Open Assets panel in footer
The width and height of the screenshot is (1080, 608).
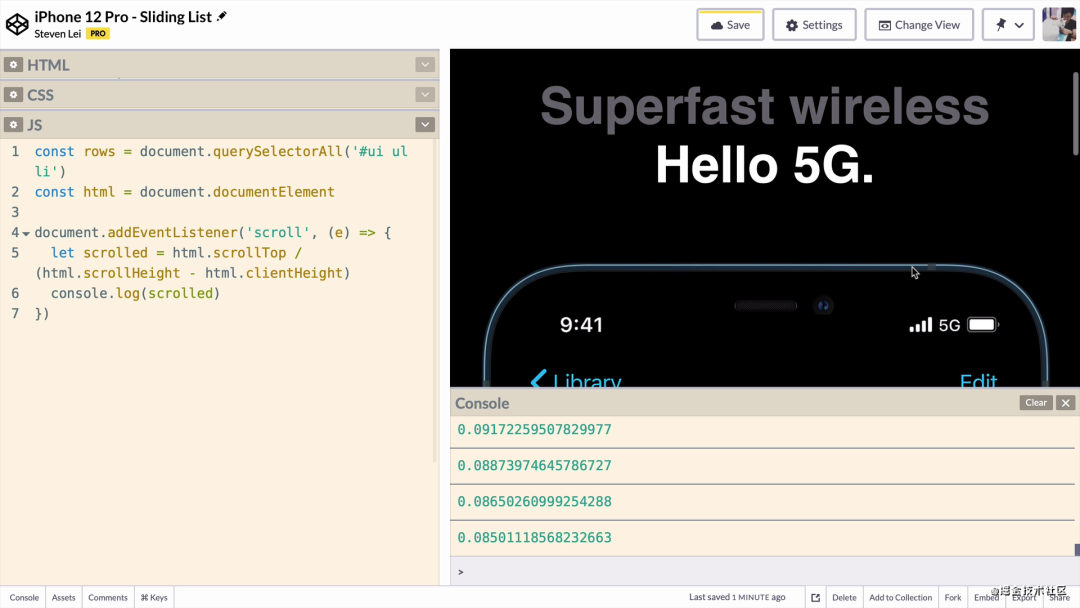pyautogui.click(x=63, y=597)
